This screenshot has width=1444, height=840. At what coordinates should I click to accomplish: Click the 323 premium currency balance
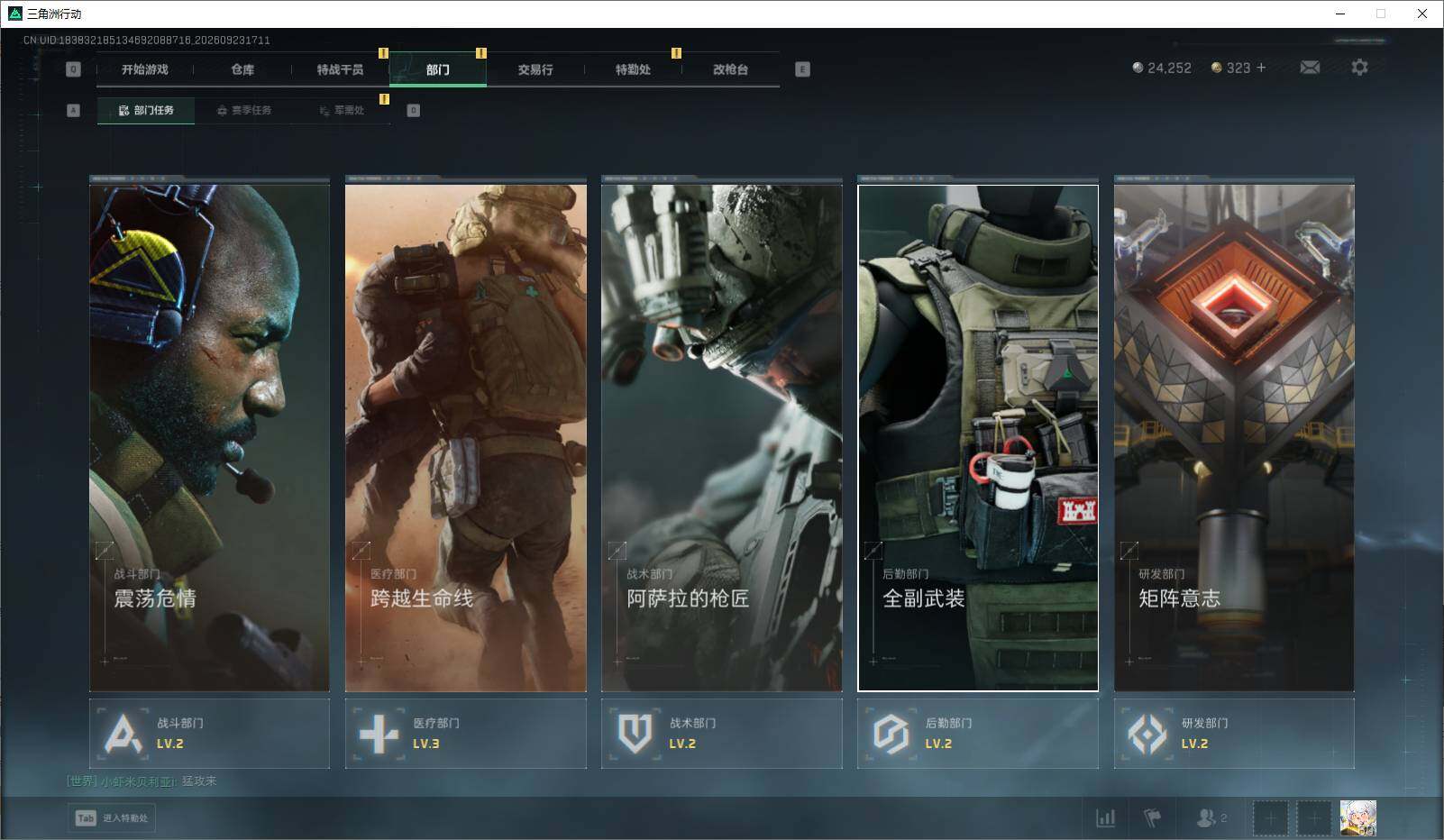tap(1238, 68)
